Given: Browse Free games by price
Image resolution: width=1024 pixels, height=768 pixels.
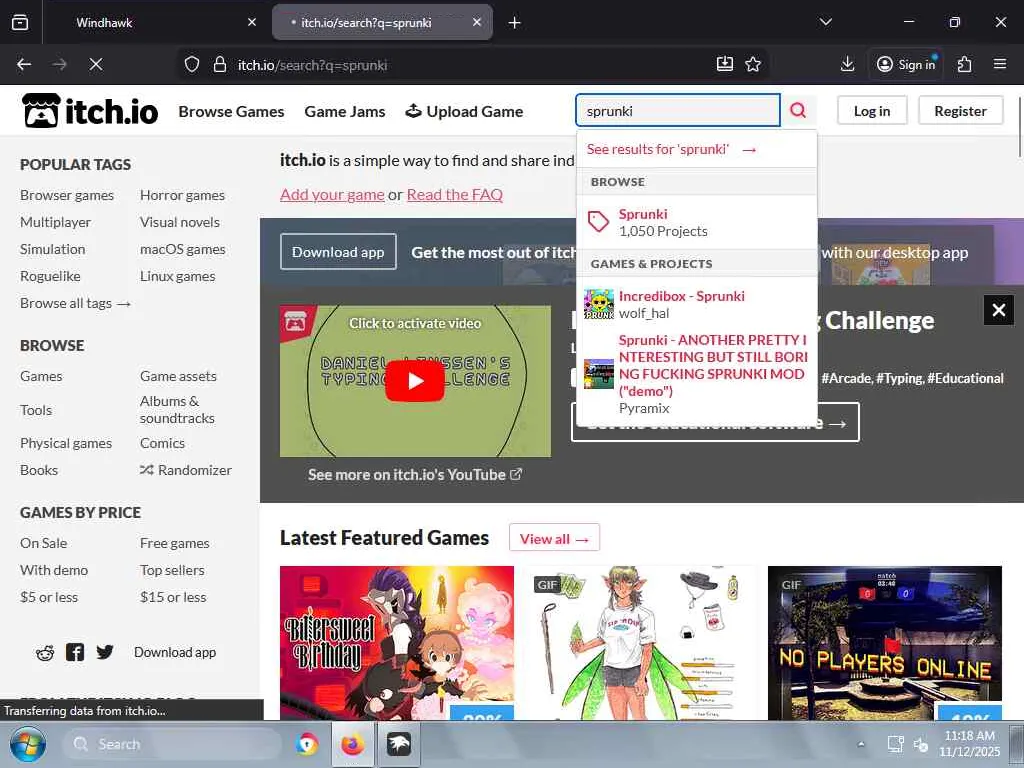Looking at the screenshot, I should (x=174, y=543).
